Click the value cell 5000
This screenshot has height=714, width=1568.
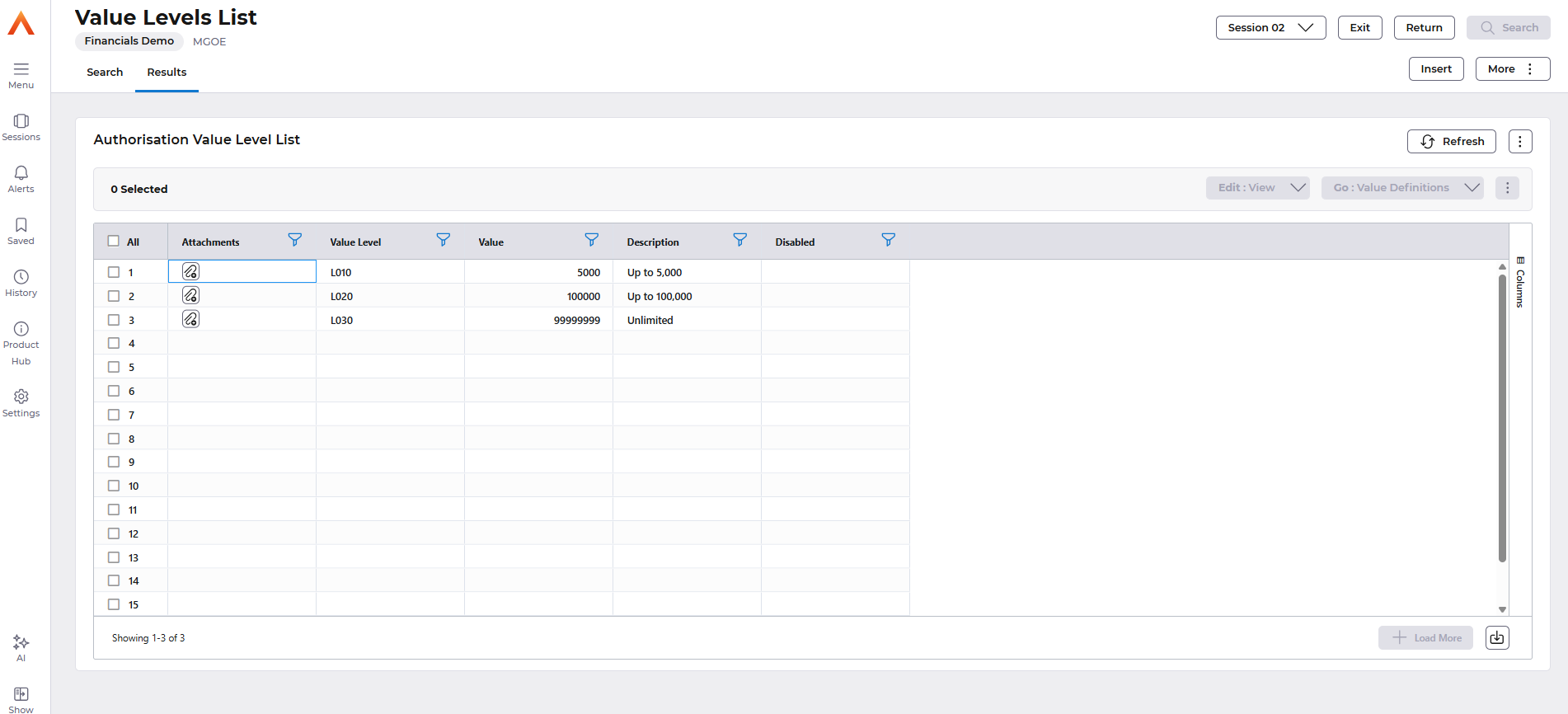point(538,272)
